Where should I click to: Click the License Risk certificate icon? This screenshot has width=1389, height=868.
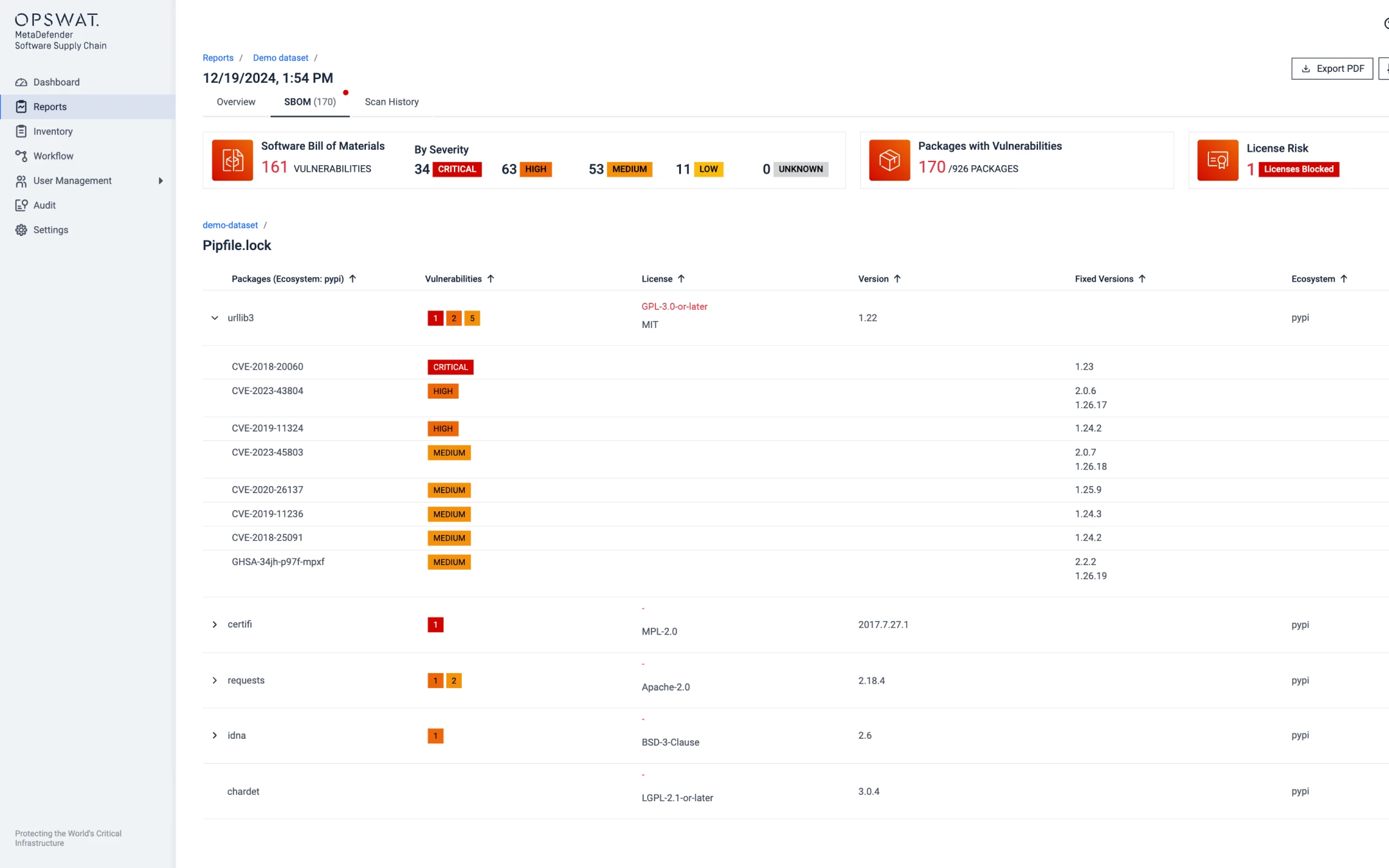[1218, 159]
